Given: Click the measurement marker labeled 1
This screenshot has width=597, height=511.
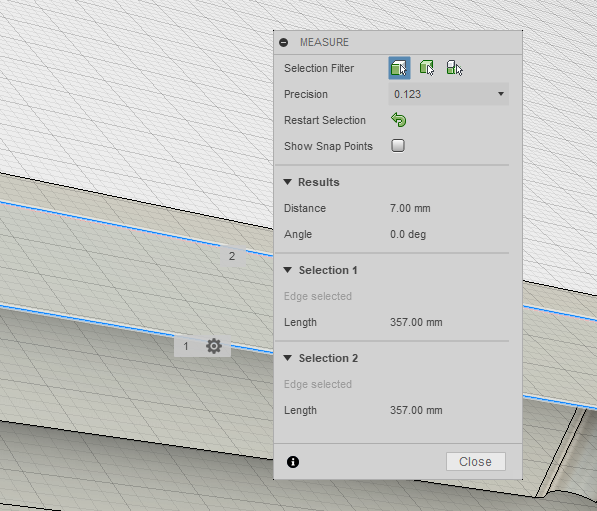Looking at the screenshot, I should pos(186,346).
